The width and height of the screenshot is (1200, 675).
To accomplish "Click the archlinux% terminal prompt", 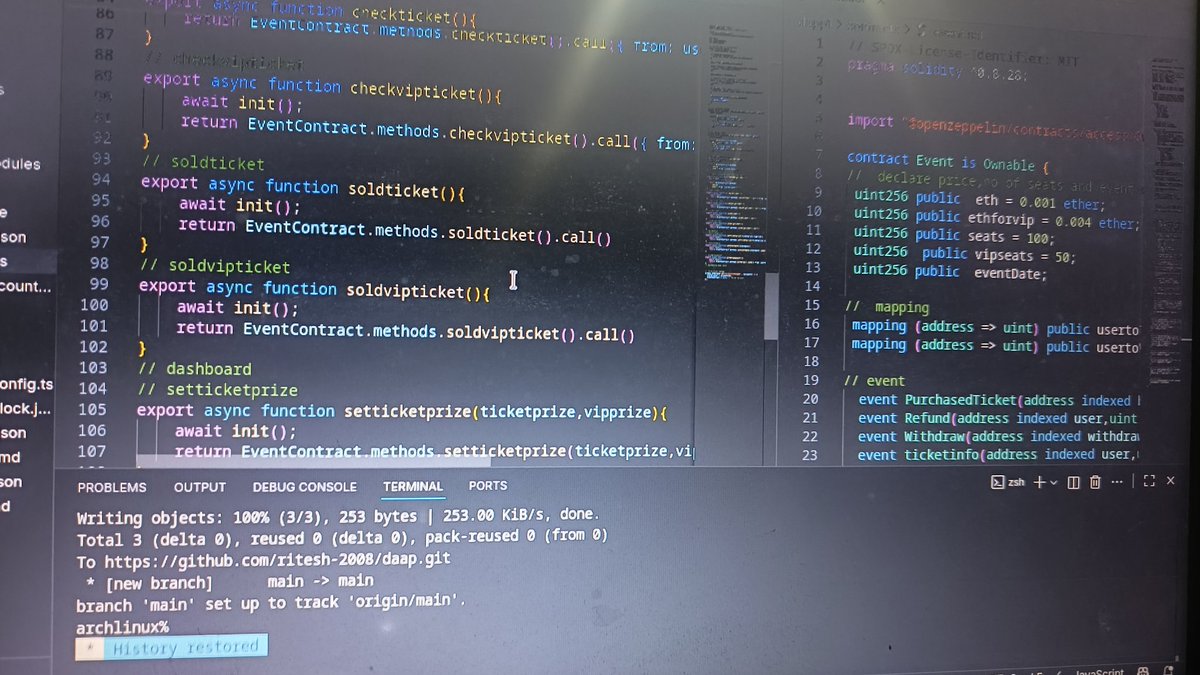I will [123, 627].
